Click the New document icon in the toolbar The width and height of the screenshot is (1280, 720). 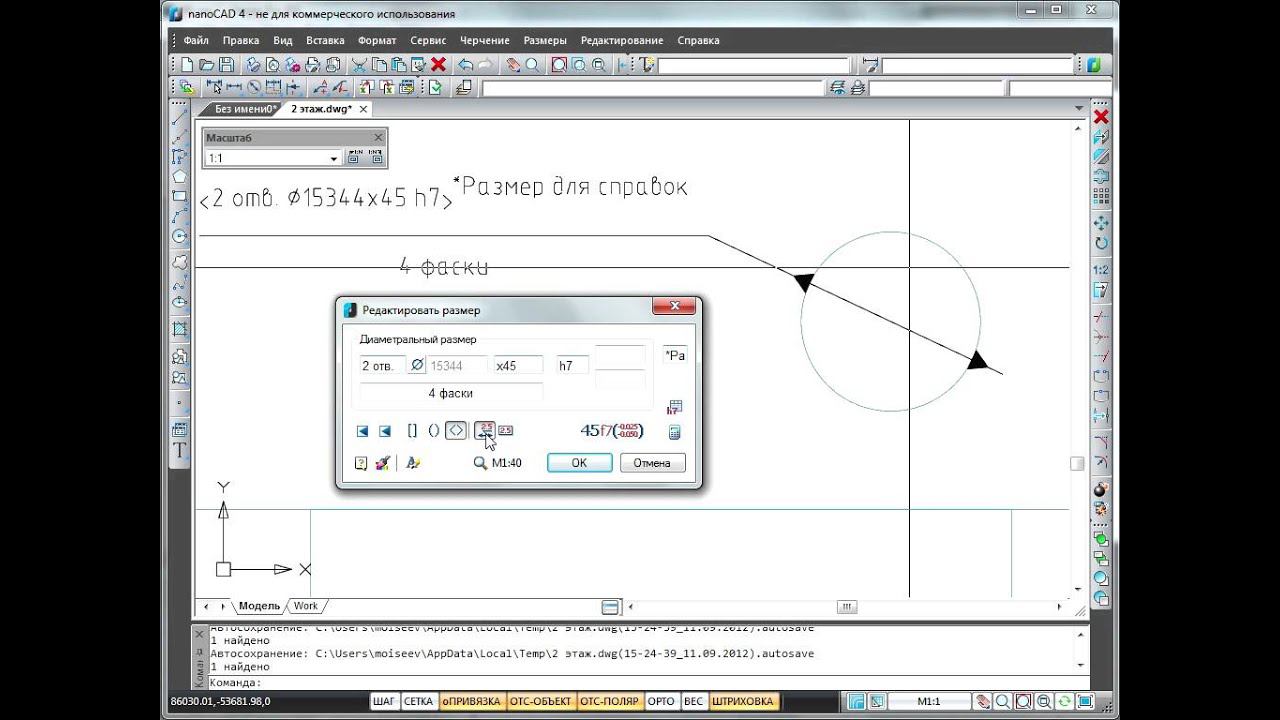pyautogui.click(x=187, y=65)
